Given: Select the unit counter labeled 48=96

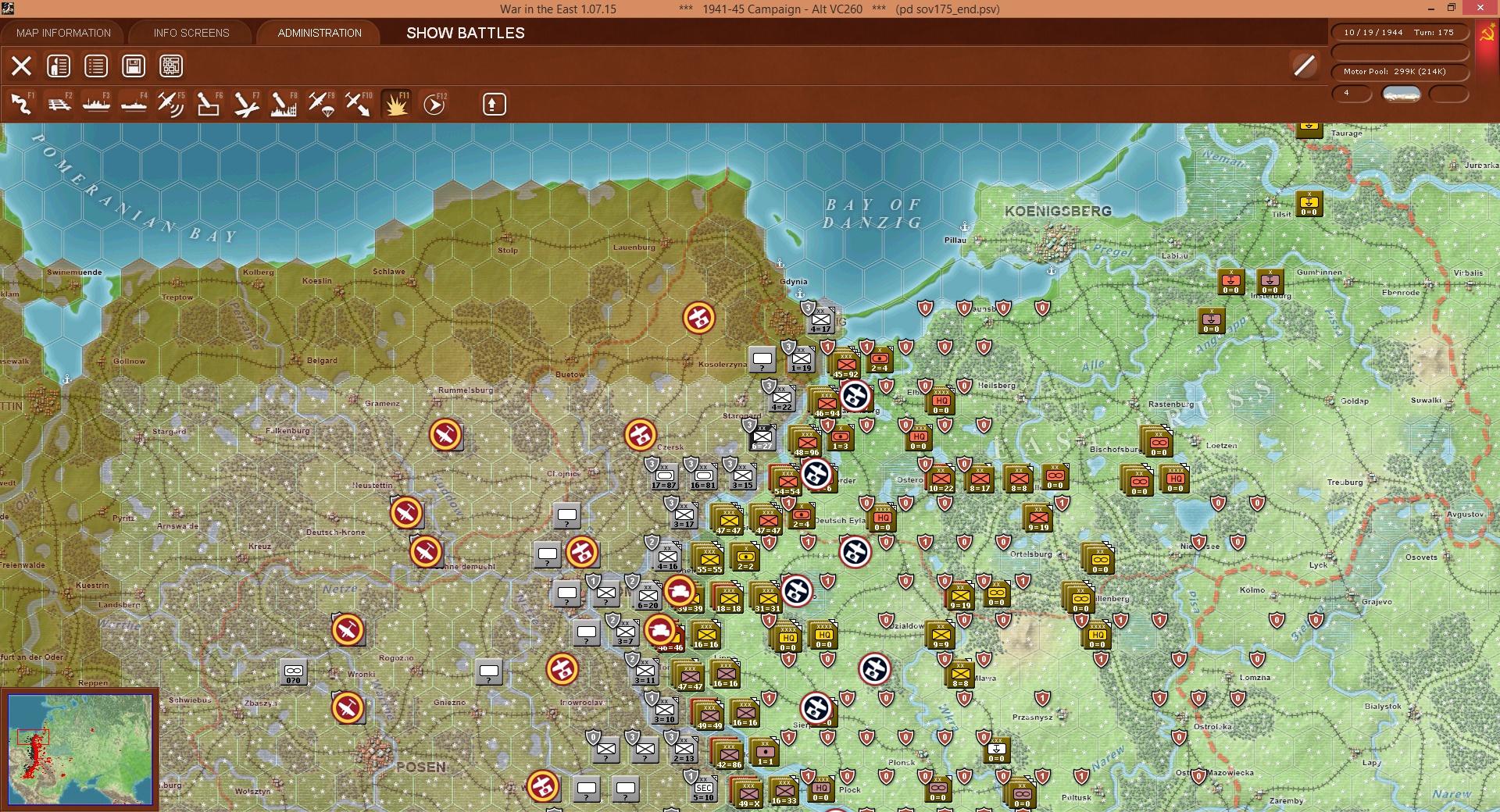Looking at the screenshot, I should tap(807, 443).
